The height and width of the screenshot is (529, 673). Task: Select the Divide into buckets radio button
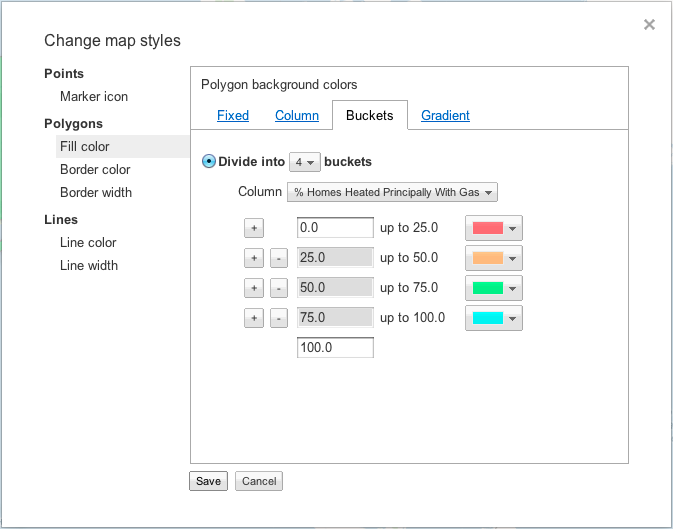point(209,161)
